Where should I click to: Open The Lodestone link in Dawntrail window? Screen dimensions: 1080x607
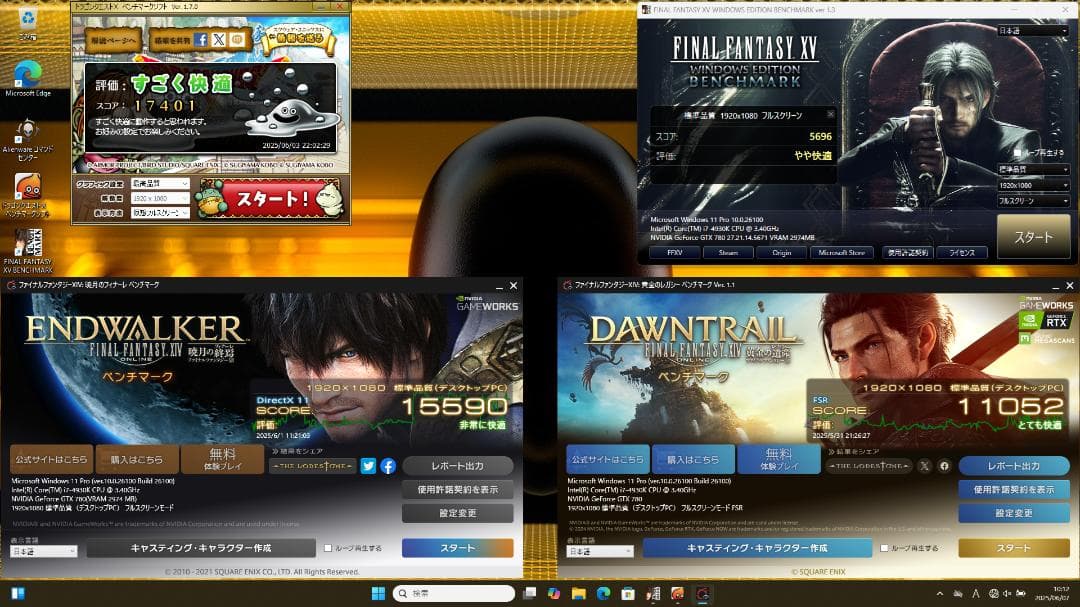pyautogui.click(x=869, y=466)
